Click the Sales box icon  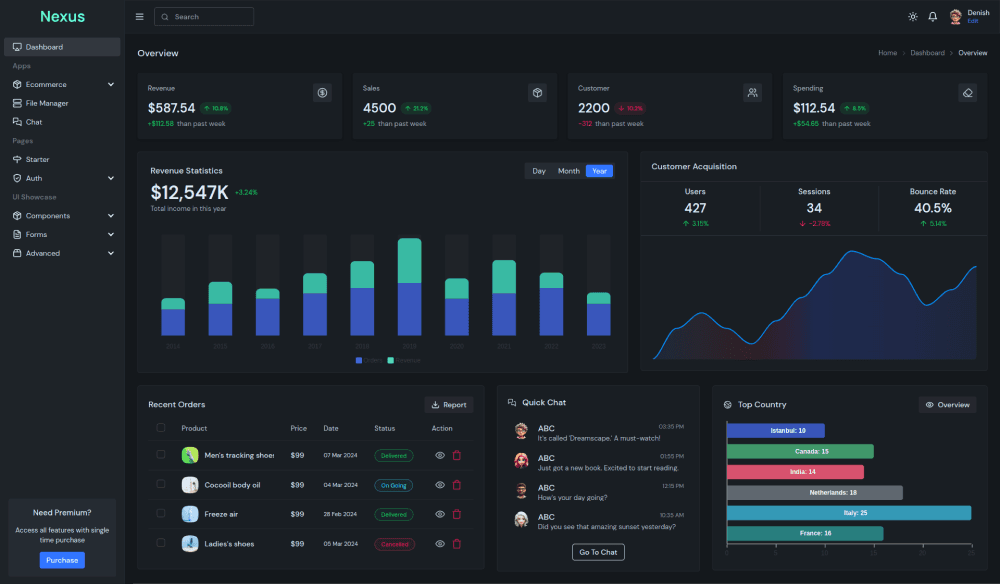coord(537,93)
